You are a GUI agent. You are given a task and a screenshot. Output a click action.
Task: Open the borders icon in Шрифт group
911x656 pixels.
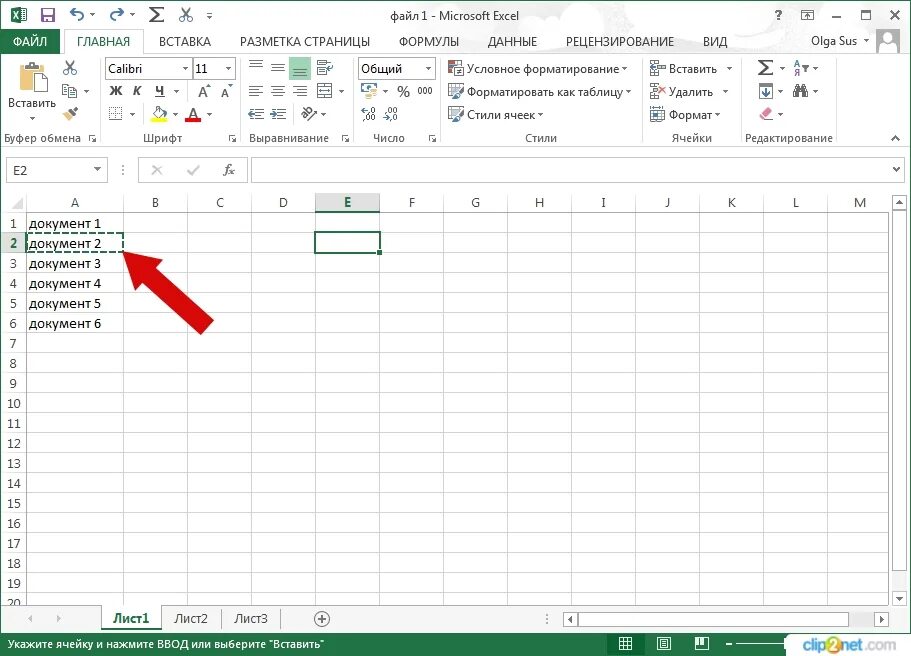coord(116,114)
